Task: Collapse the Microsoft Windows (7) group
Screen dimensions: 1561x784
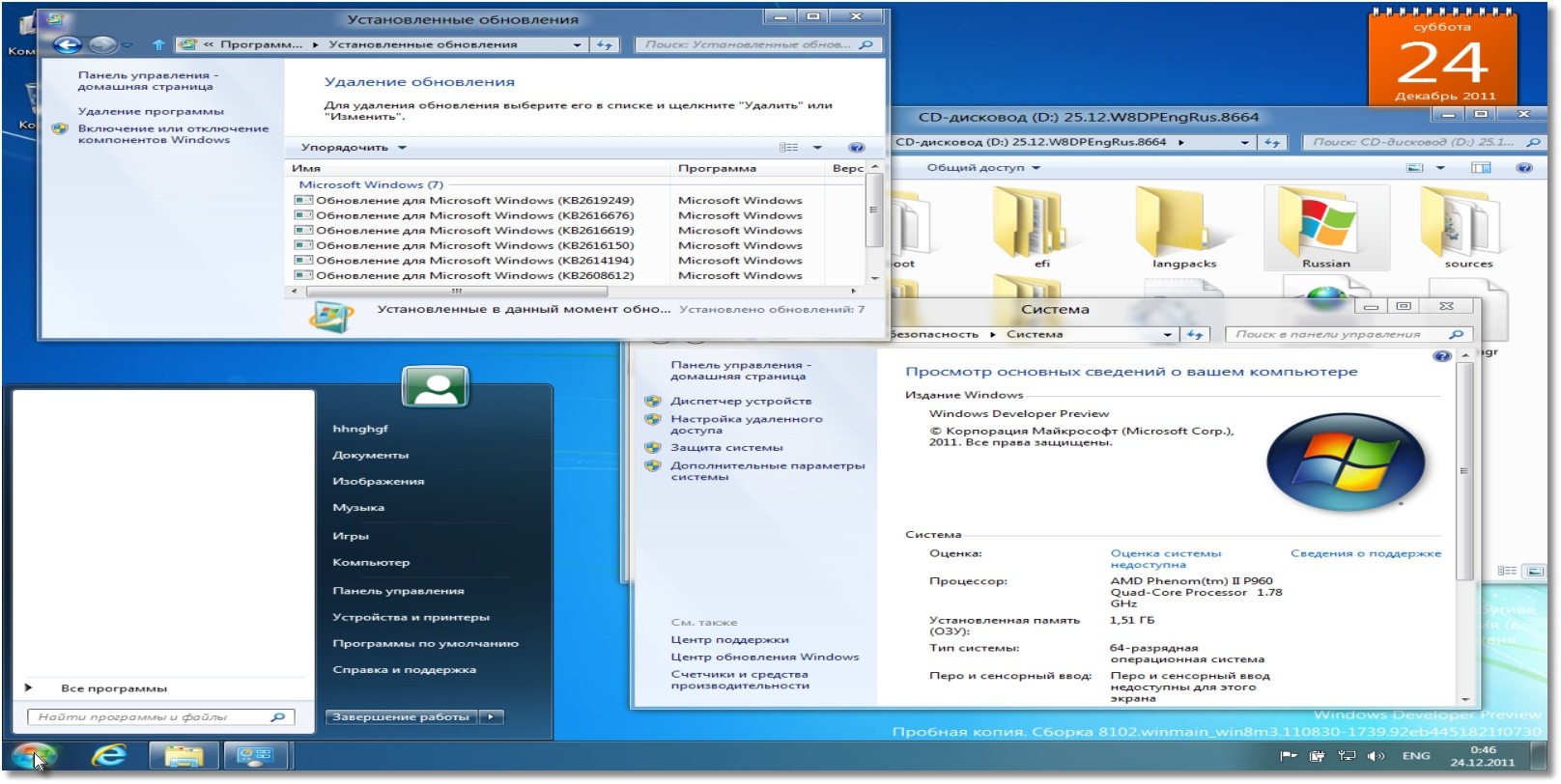Action: pyautogui.click(x=371, y=184)
